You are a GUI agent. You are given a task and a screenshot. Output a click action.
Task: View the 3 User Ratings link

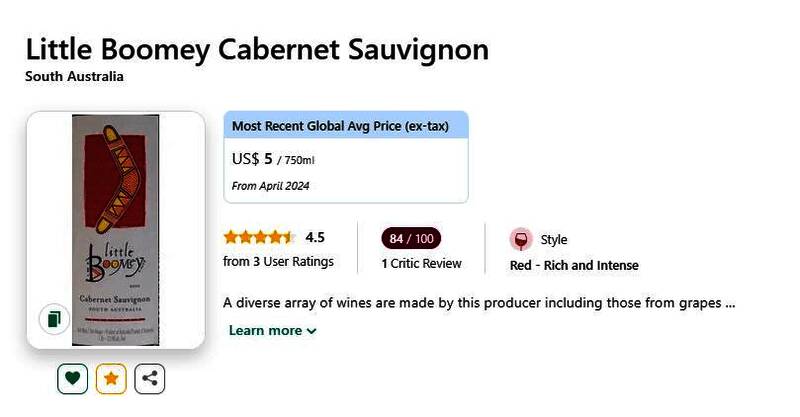click(x=278, y=262)
